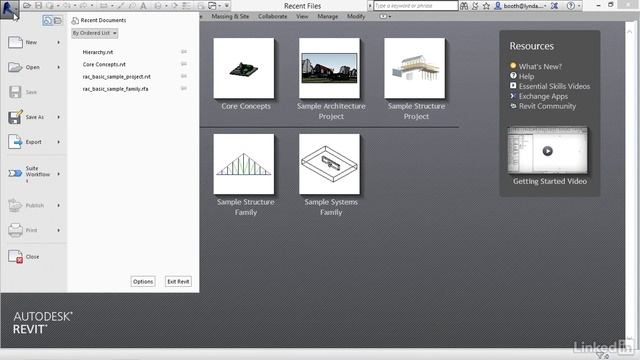Image resolution: width=640 pixels, height=360 pixels.
Task: Switch to the Modify ribbon tab
Action: 356,16
